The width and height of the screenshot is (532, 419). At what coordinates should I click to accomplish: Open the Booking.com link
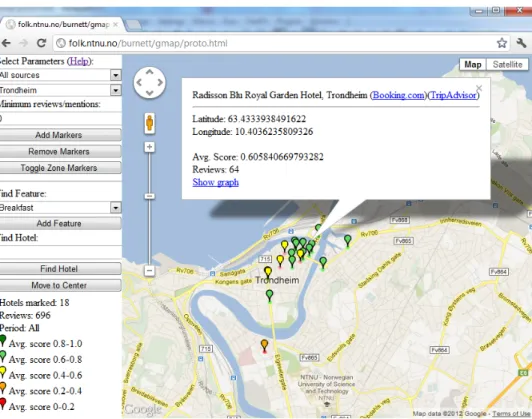tap(398, 95)
